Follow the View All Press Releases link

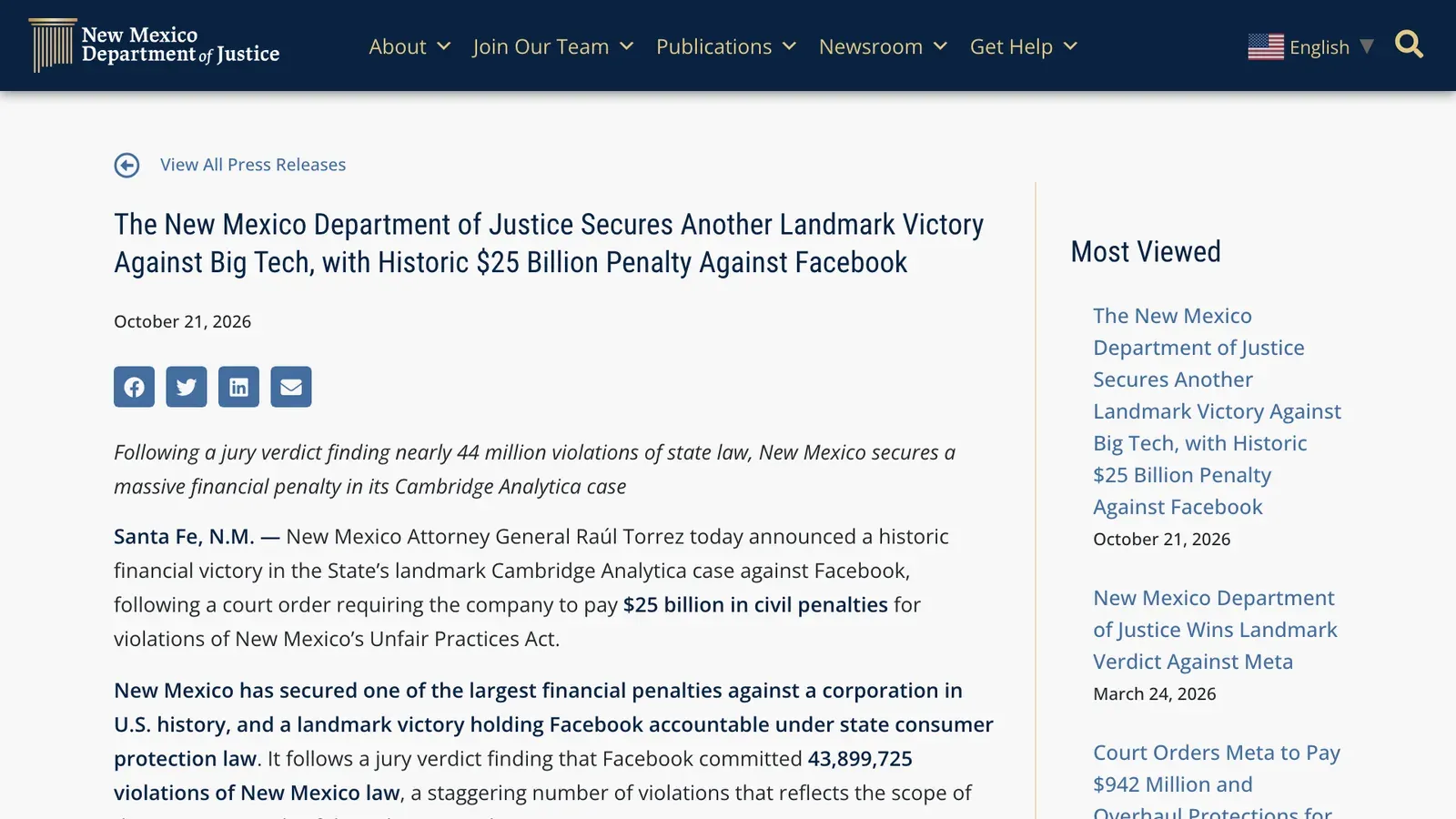coord(253,165)
